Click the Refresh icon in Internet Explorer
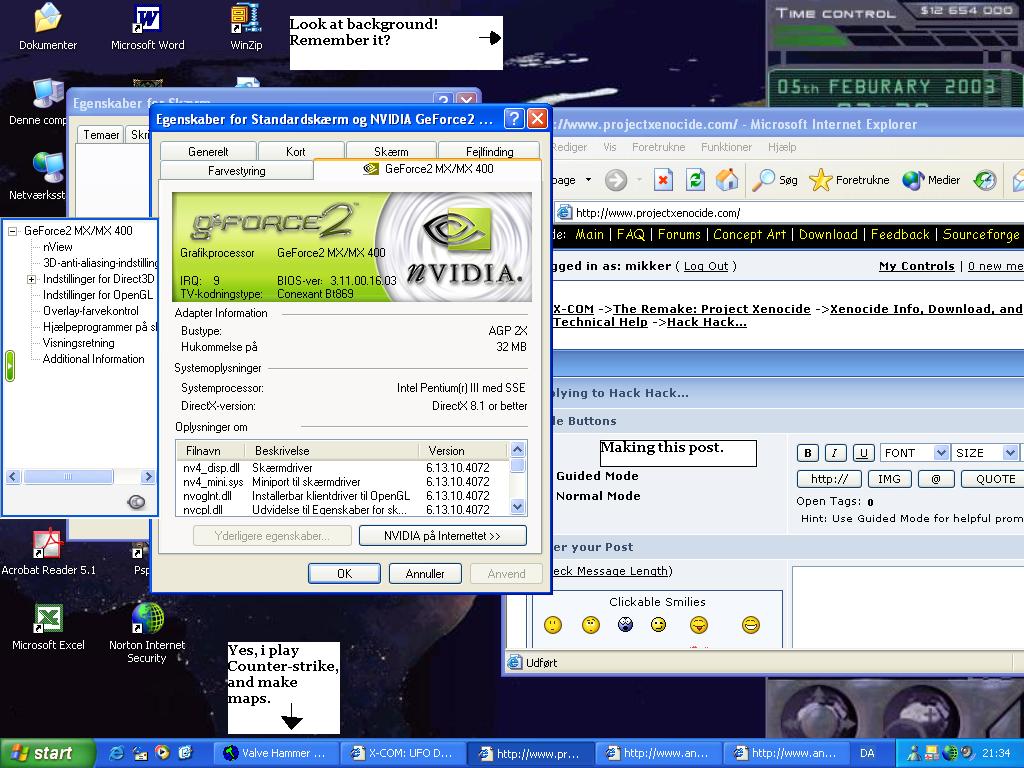 point(696,180)
